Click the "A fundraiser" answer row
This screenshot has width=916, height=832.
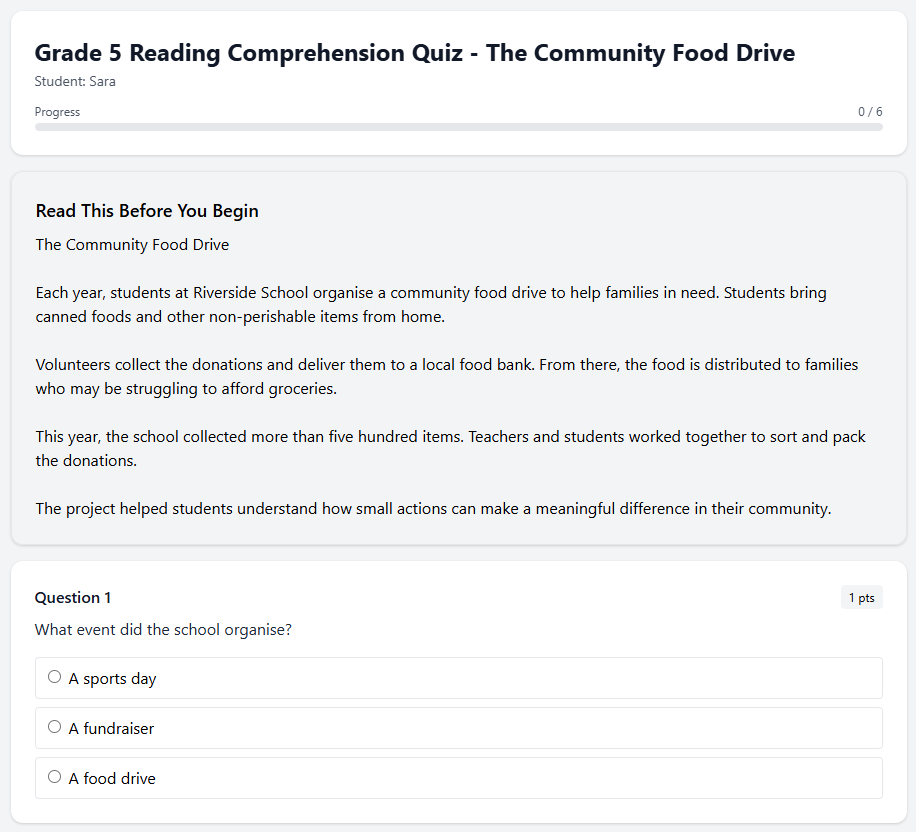tap(458, 727)
